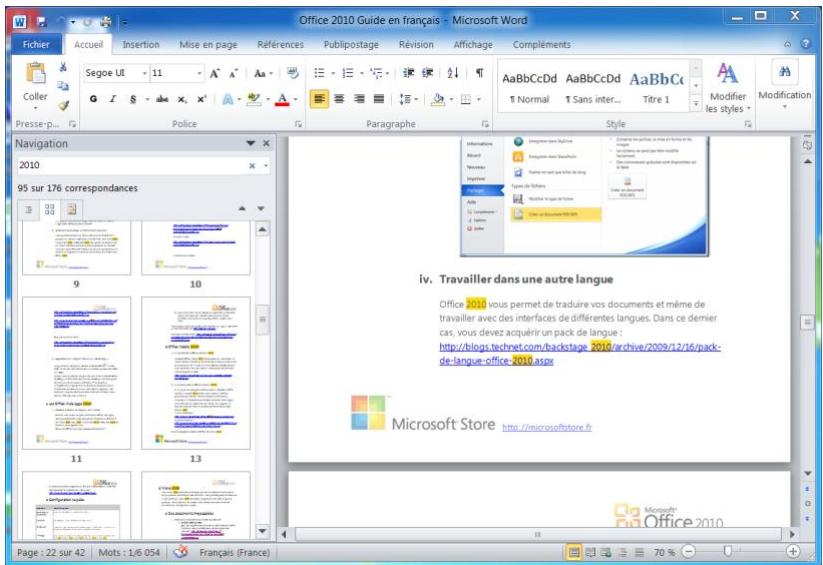
Task: Toggle bold (G) formatting
Action: pos(93,99)
